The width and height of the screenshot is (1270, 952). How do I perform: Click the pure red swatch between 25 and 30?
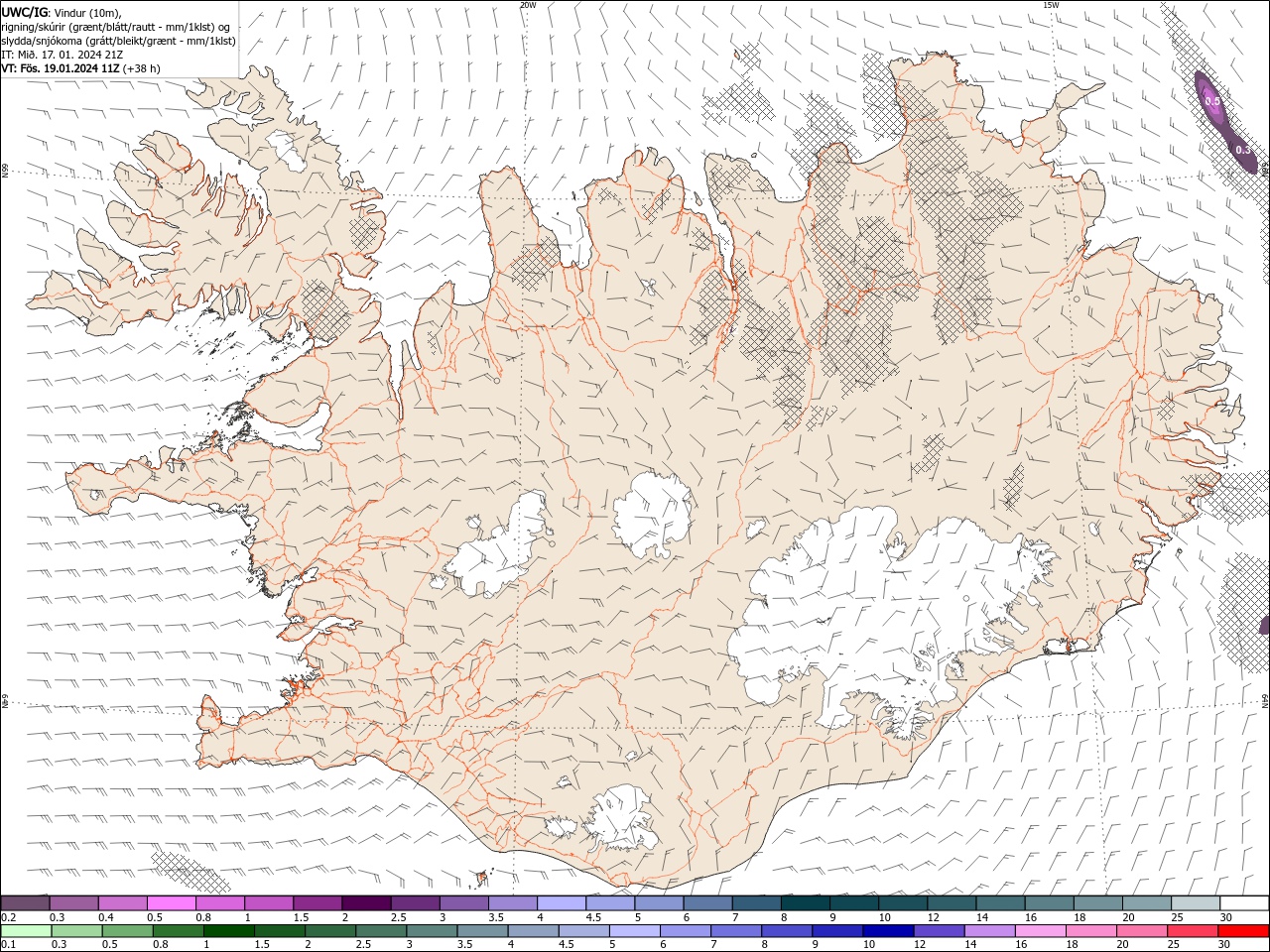[1244, 931]
